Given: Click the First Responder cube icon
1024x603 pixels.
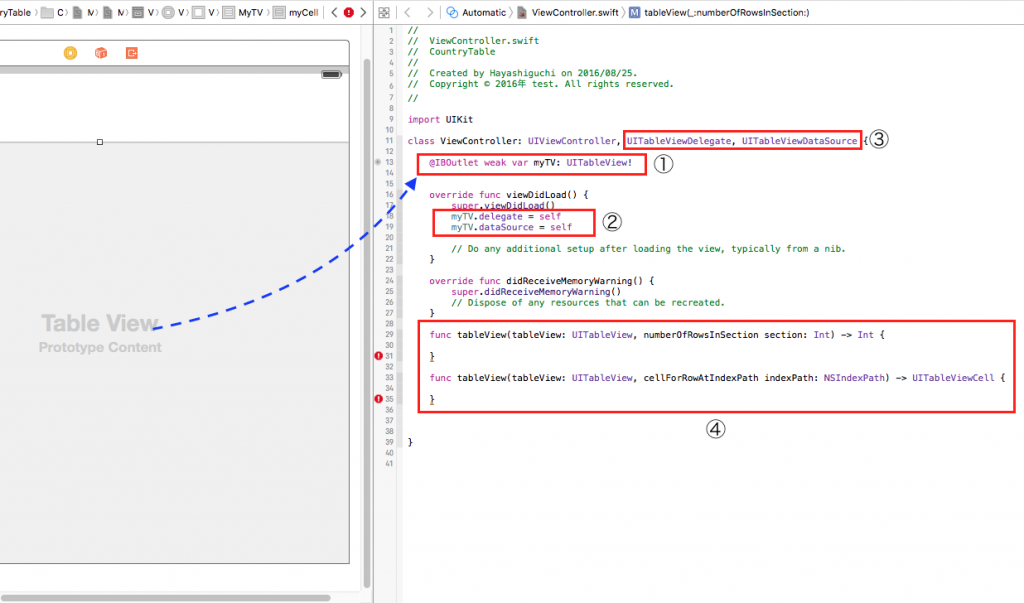Looking at the screenshot, I should click(101, 53).
